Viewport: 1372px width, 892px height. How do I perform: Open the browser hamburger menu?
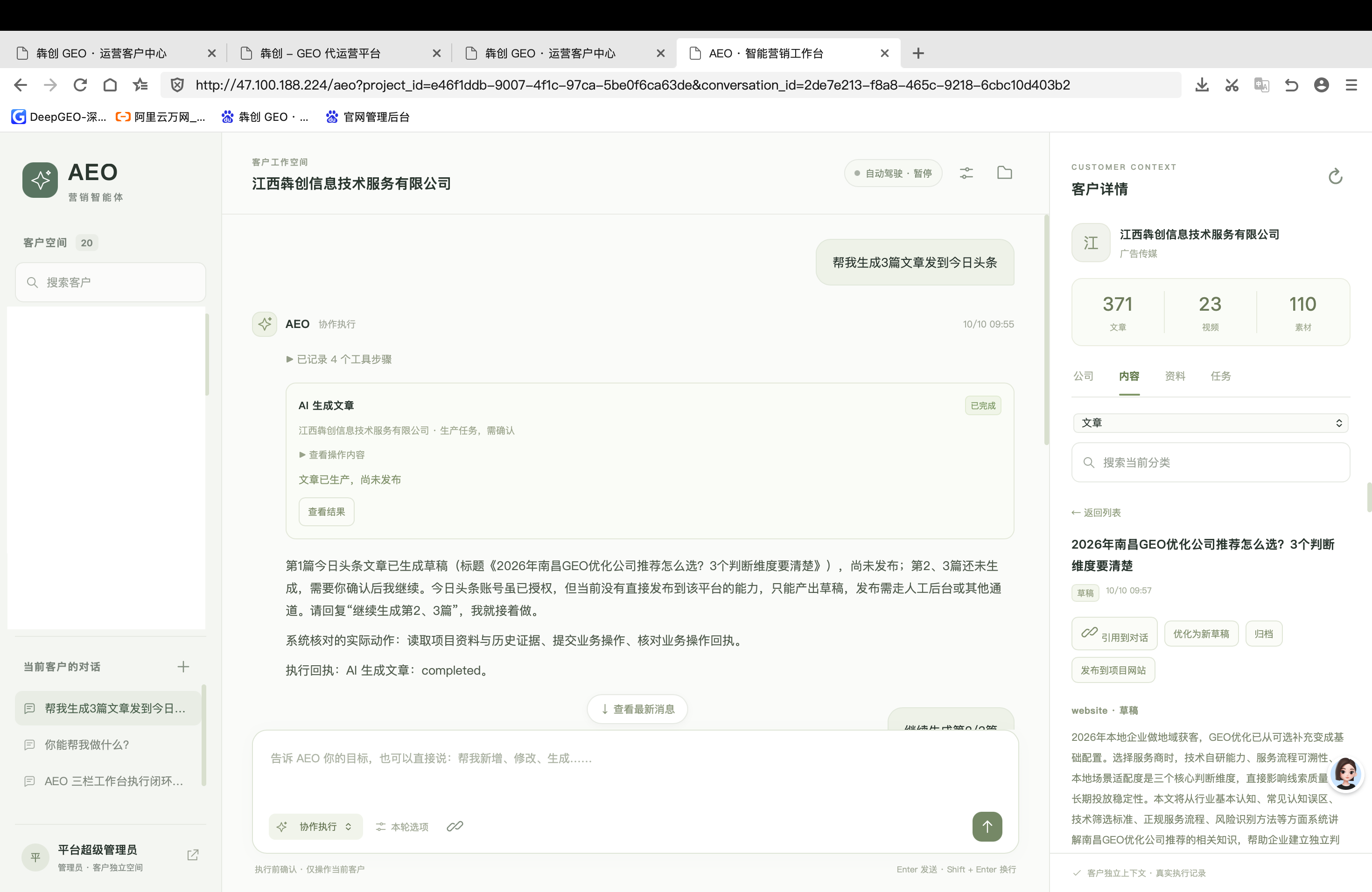point(1351,85)
